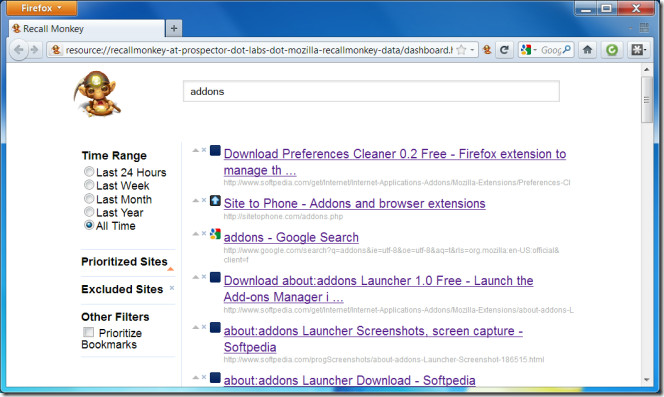Open the address bar history dropdown arrow
This screenshot has width=664, height=397.
point(472,50)
